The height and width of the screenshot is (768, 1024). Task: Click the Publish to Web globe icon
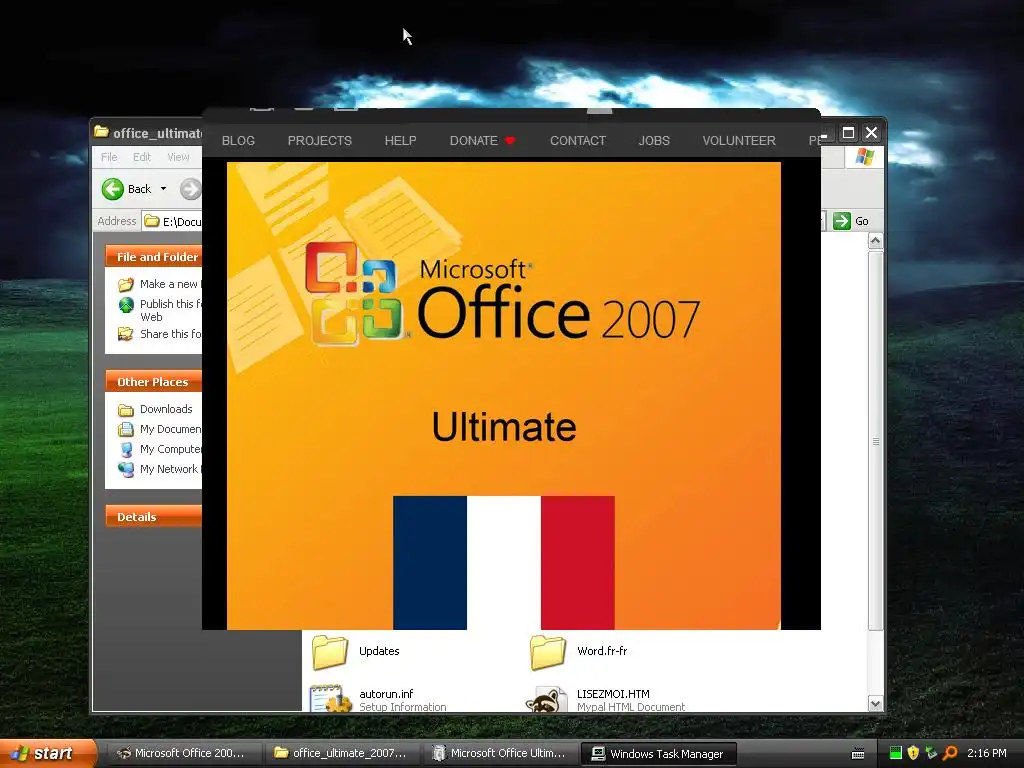[x=125, y=305]
